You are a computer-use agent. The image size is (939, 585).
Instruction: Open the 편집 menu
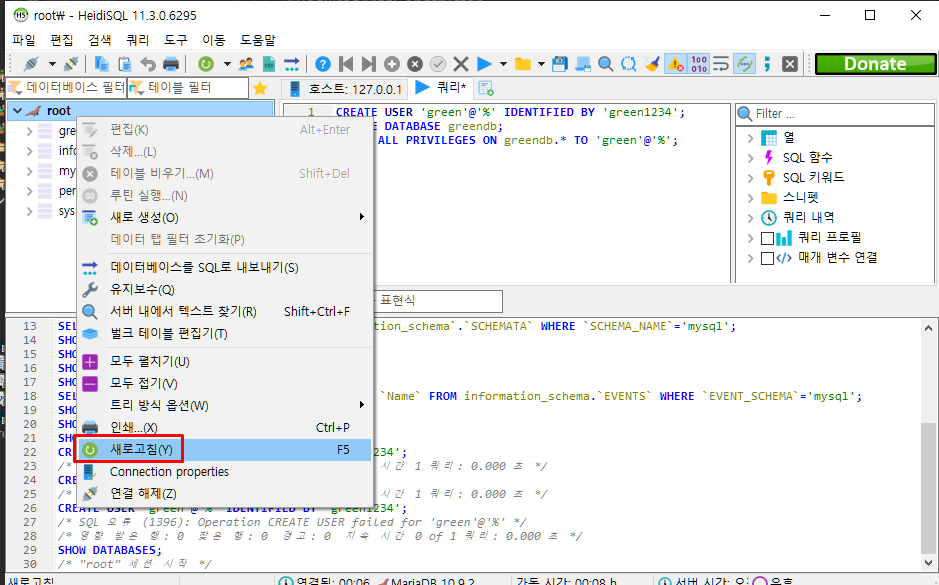[x=62, y=40]
